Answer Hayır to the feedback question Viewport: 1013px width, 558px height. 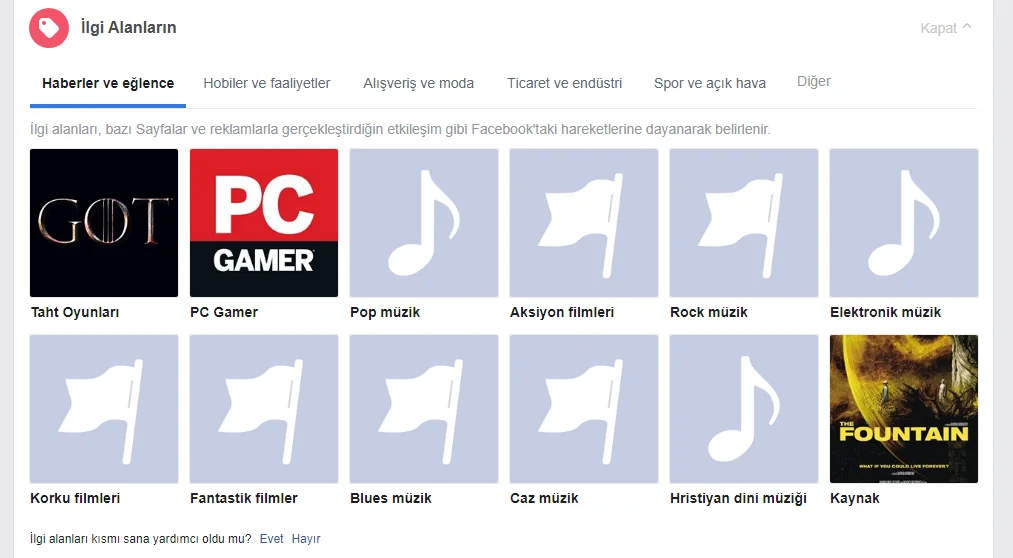[x=306, y=539]
